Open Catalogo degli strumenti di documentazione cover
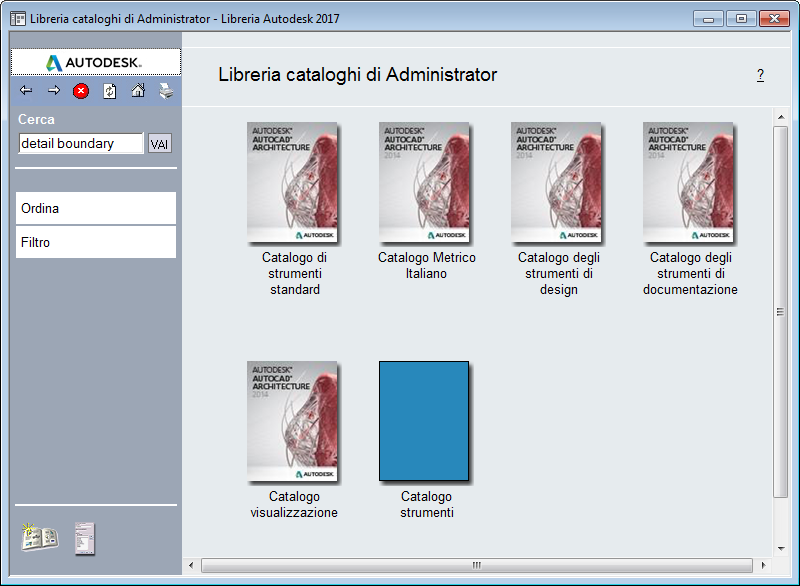This screenshot has height=586, width=800. pyautogui.click(x=688, y=182)
